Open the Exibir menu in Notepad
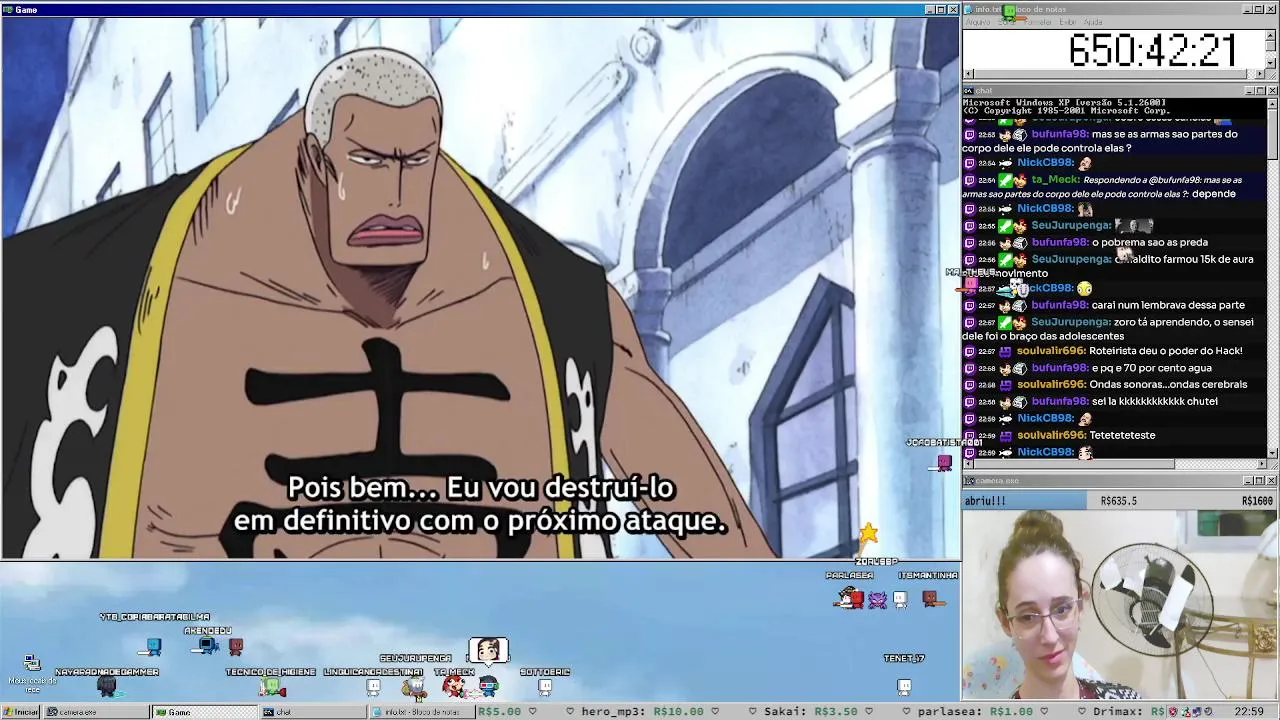The height and width of the screenshot is (720, 1280). tap(1067, 22)
